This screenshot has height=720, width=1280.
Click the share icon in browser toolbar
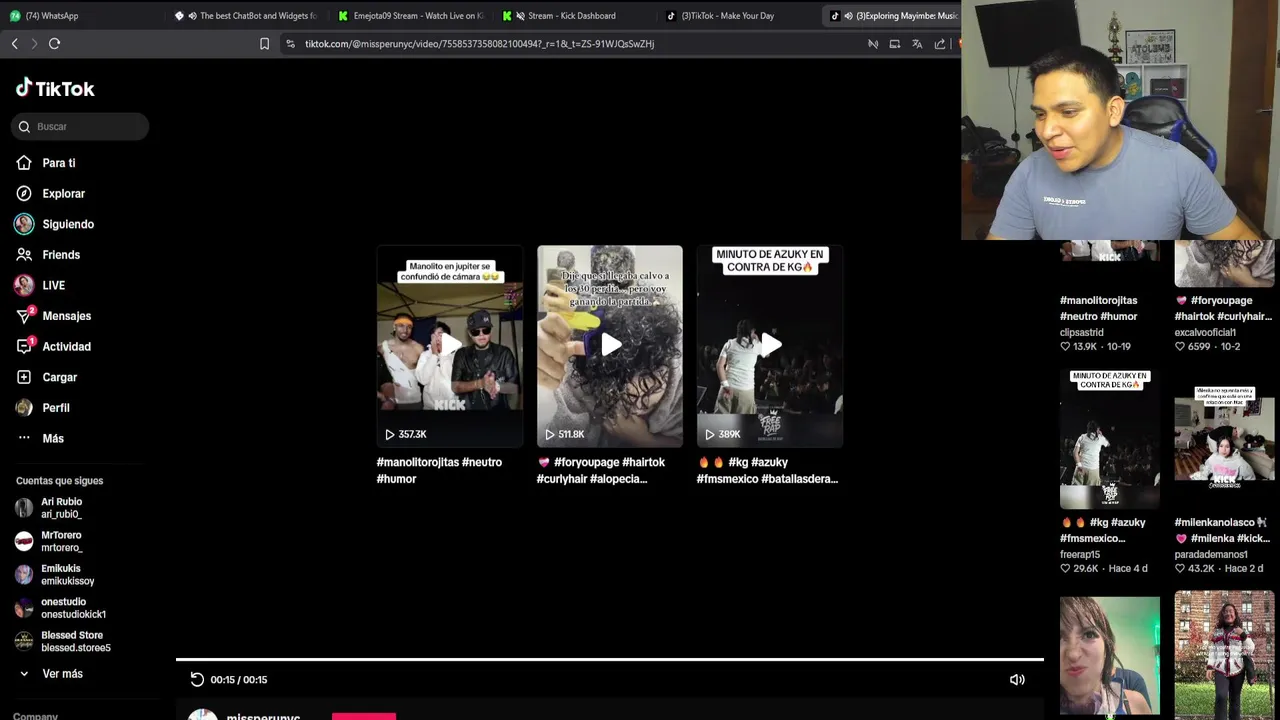(940, 44)
